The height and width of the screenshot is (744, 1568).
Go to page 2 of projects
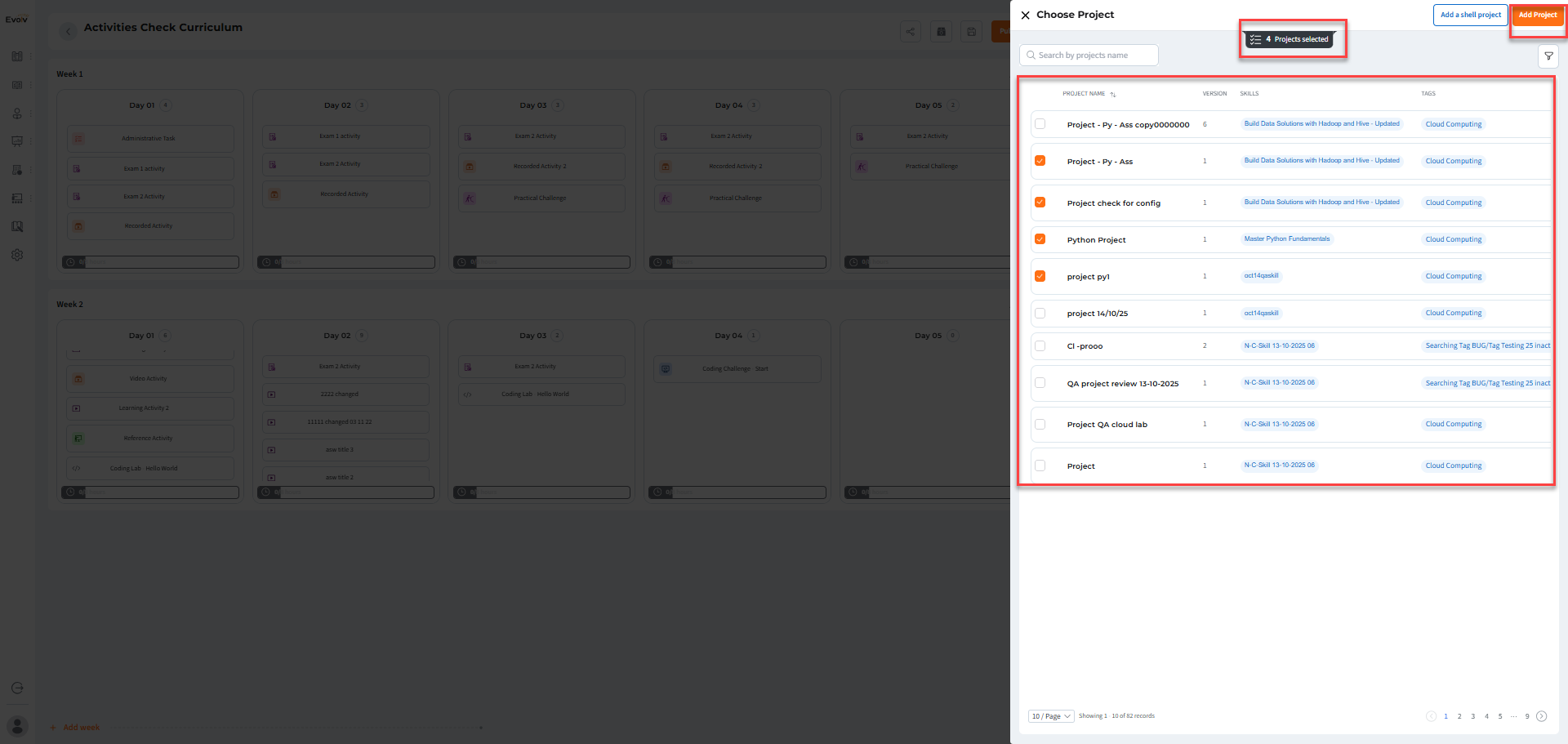[1459, 716]
